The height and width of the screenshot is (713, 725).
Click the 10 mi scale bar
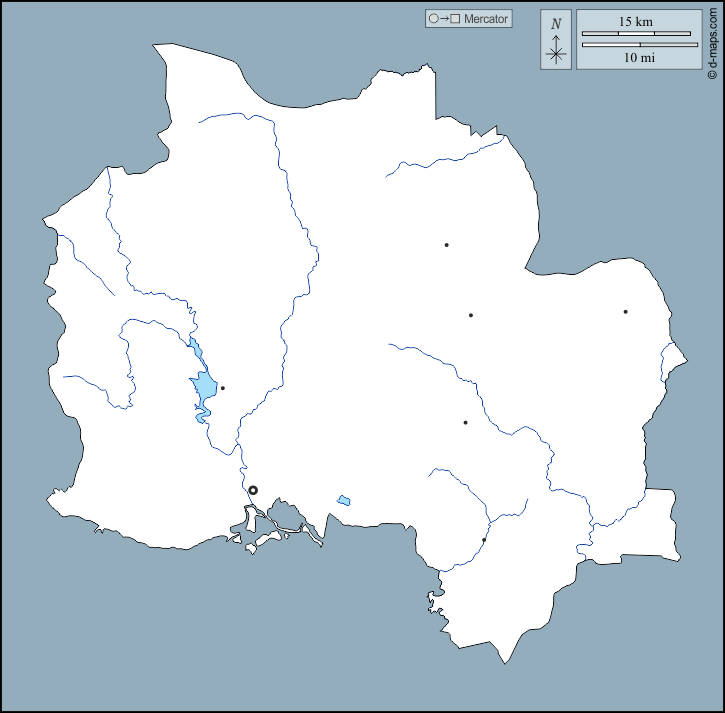(636, 45)
